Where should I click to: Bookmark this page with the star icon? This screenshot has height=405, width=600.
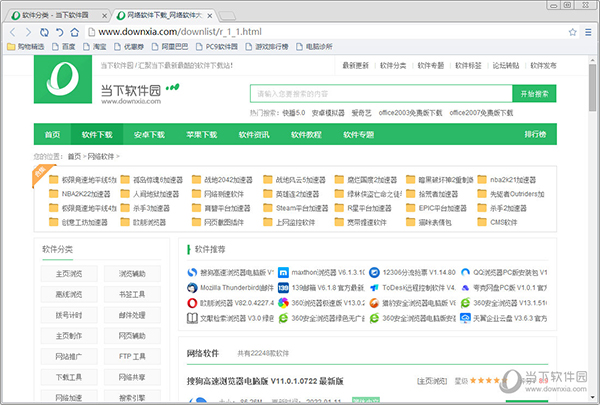click(572, 32)
